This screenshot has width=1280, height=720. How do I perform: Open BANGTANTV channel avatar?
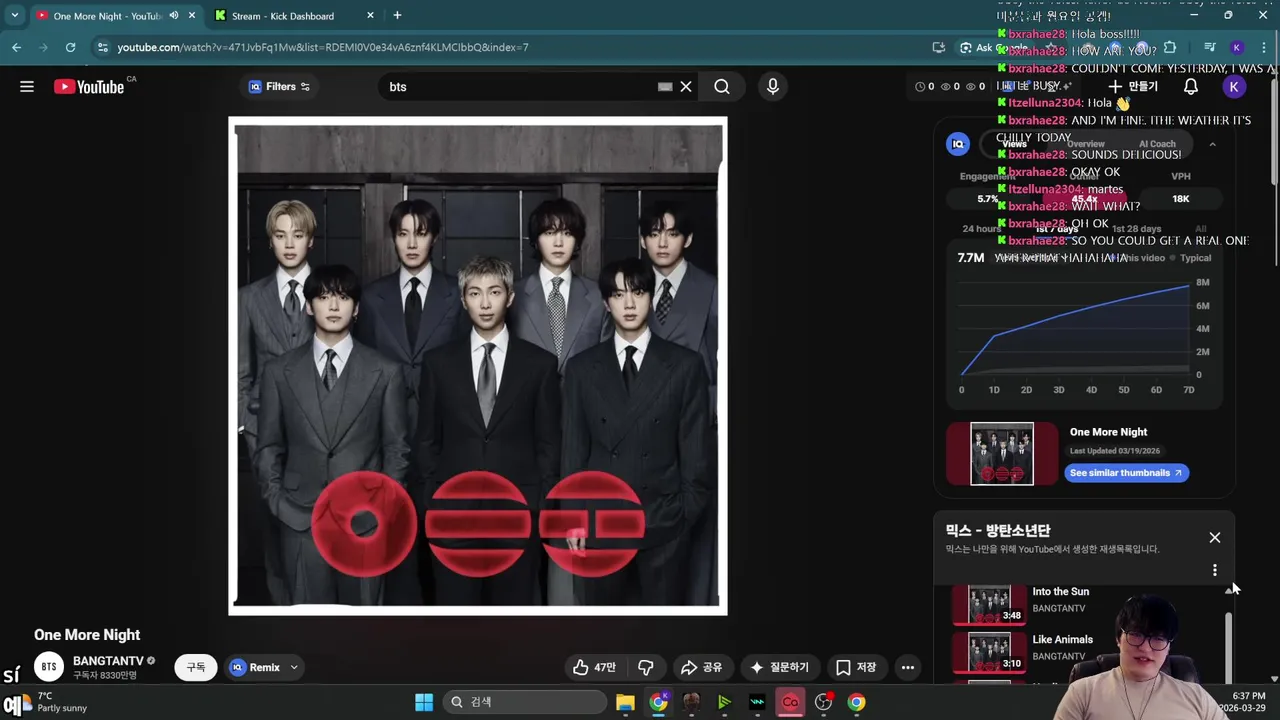49,667
